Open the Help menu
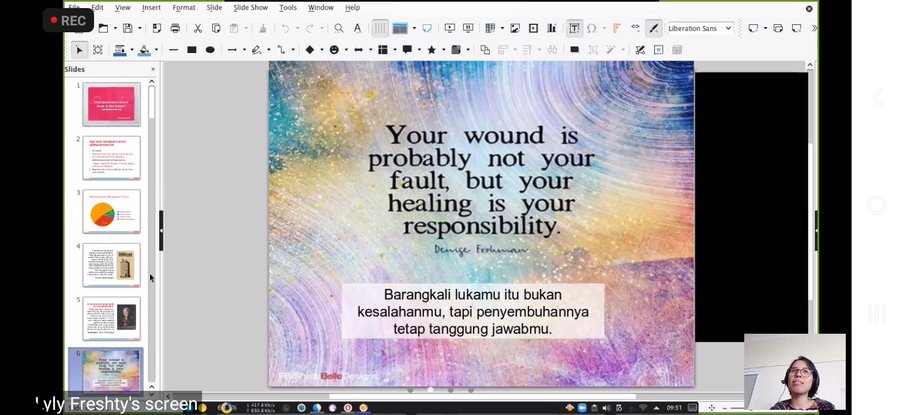This screenshot has height=415, width=900. [x=352, y=7]
